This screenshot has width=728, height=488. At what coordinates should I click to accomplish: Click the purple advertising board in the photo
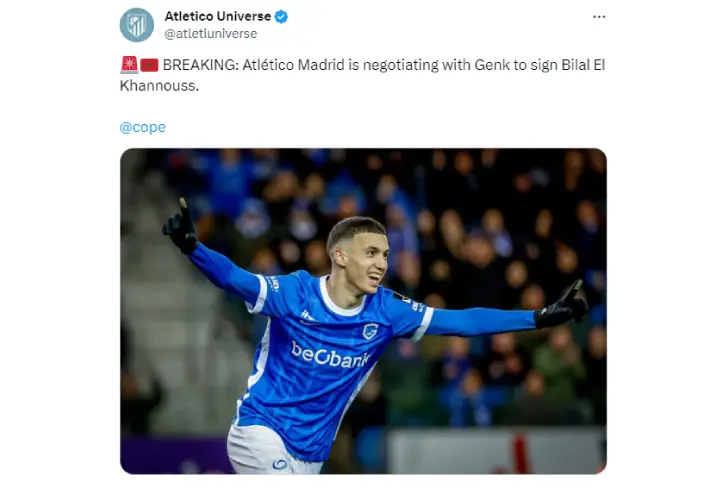(x=176, y=455)
